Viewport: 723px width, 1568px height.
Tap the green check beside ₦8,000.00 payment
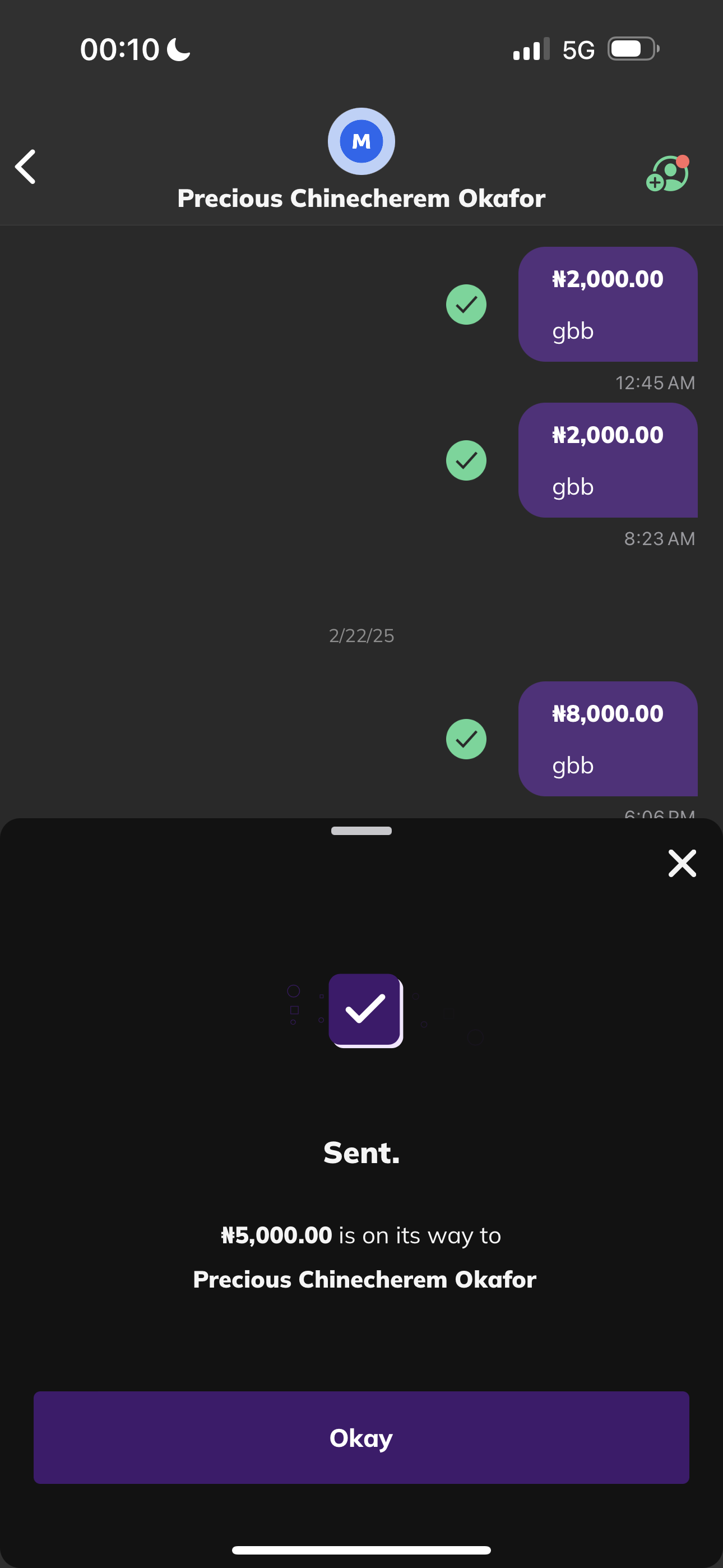[x=466, y=739]
